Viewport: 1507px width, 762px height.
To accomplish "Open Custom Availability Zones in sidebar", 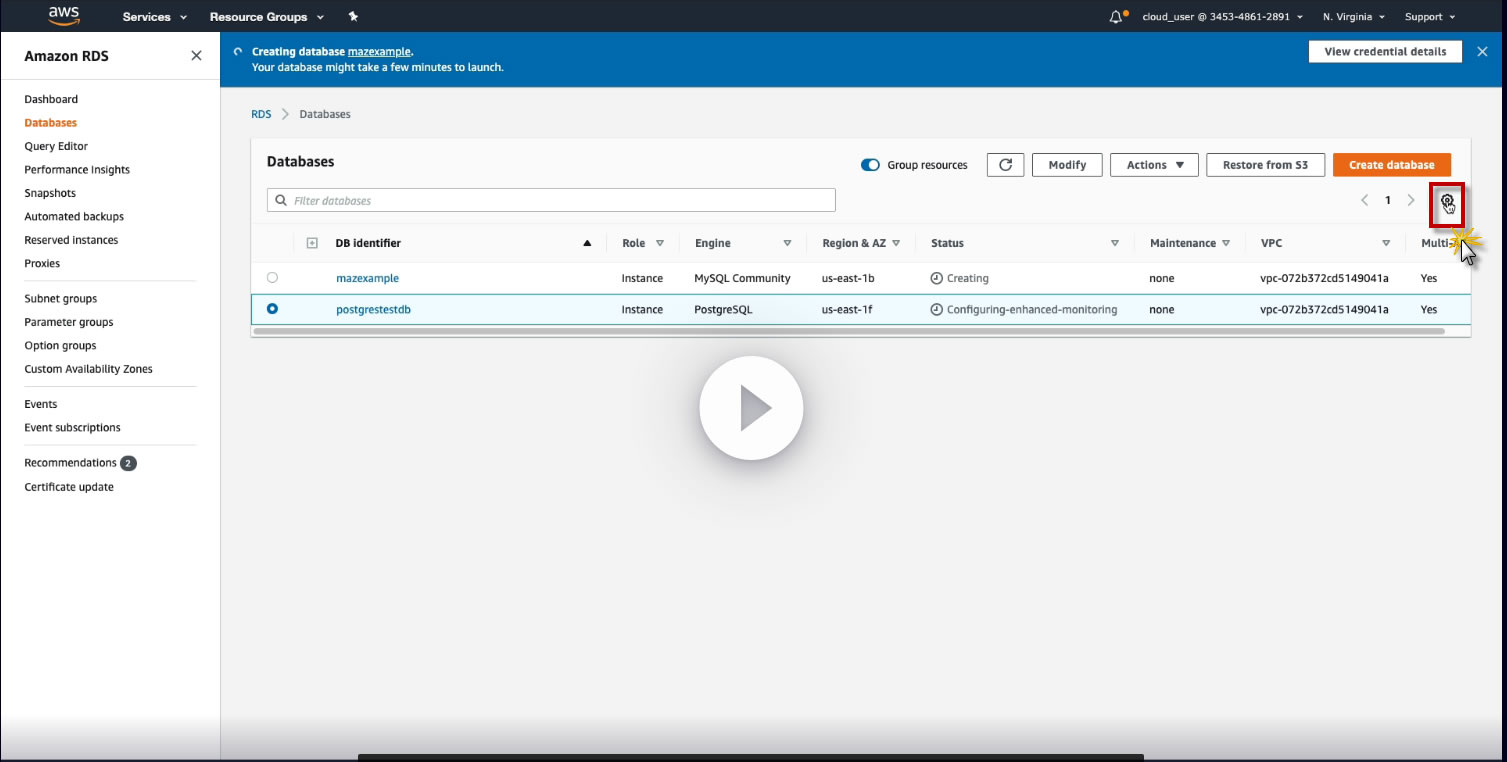I will (89, 369).
